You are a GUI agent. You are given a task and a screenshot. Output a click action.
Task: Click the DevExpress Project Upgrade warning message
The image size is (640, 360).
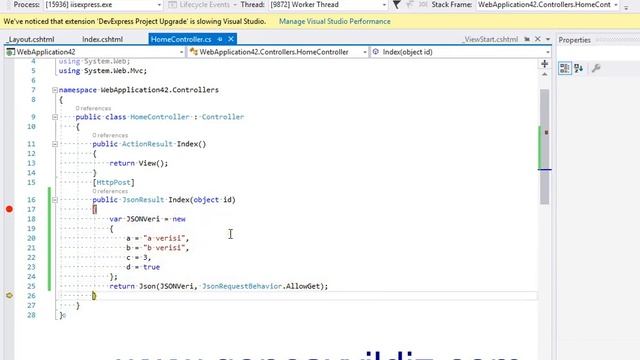click(x=135, y=21)
